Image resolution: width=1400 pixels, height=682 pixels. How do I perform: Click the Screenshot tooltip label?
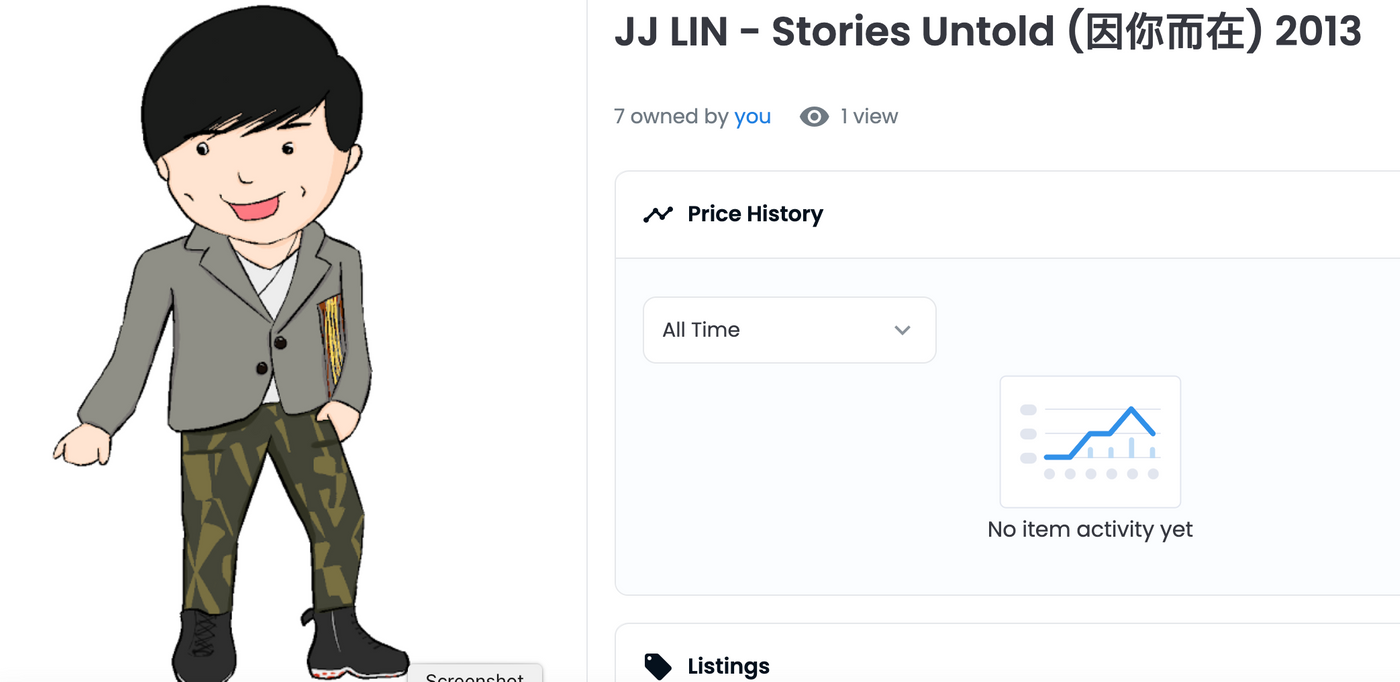tap(475, 675)
